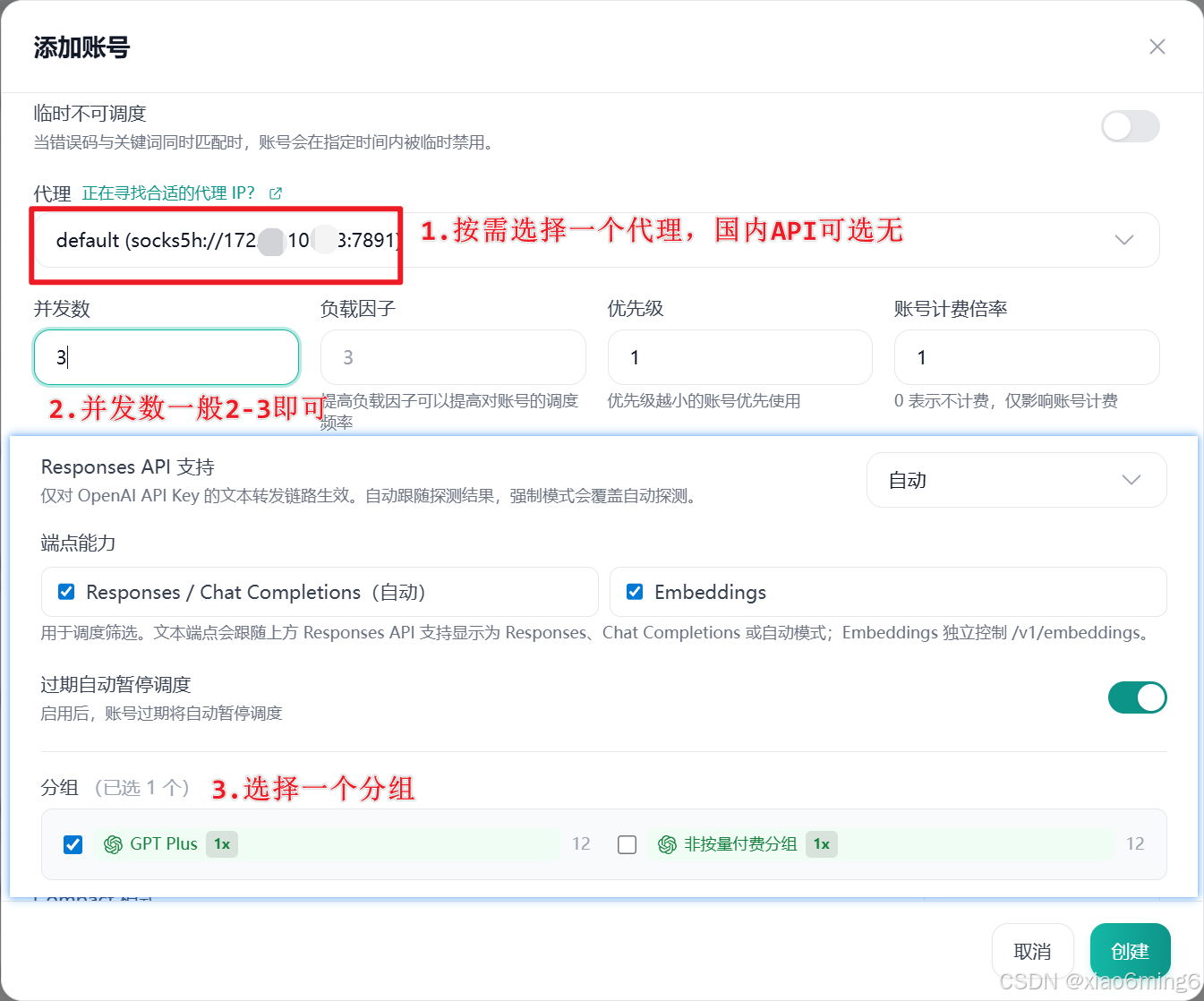
Task: Click the 创建 button
Action: [1131, 951]
